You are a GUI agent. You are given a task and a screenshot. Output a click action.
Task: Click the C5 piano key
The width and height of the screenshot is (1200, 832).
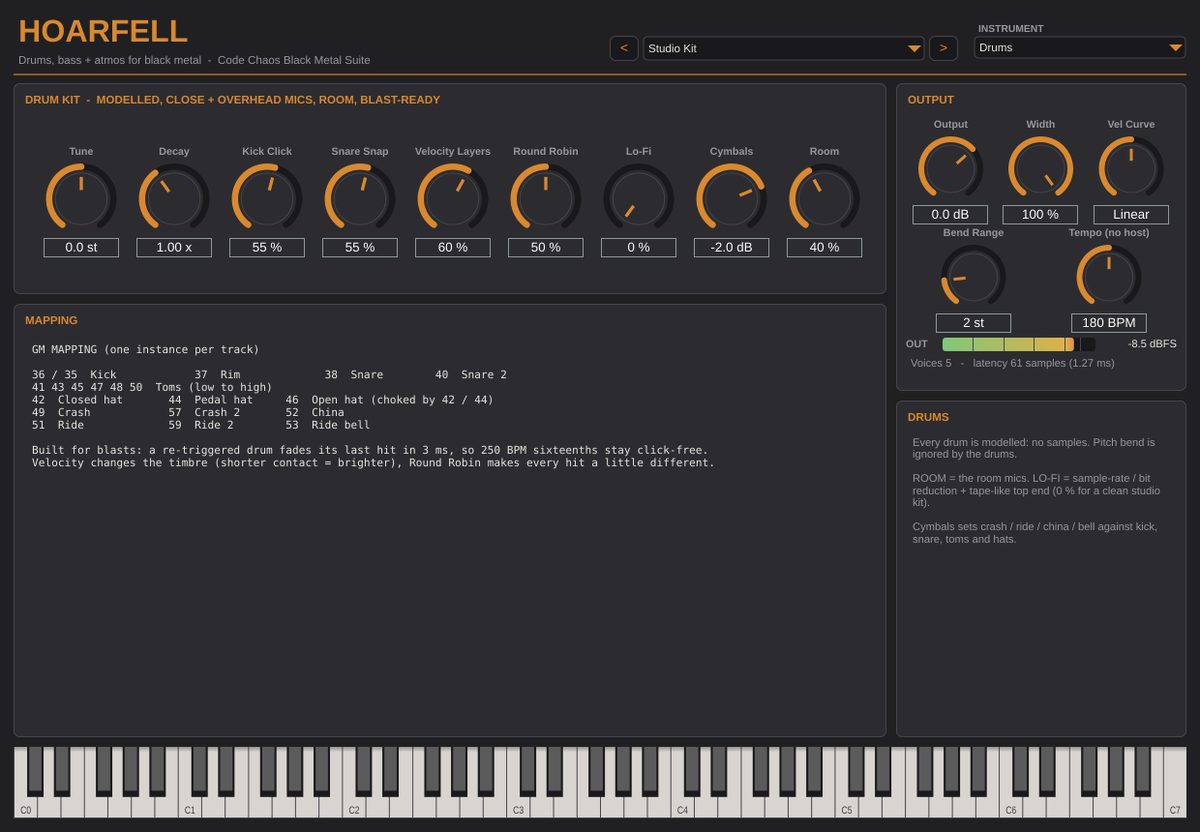[x=846, y=805]
